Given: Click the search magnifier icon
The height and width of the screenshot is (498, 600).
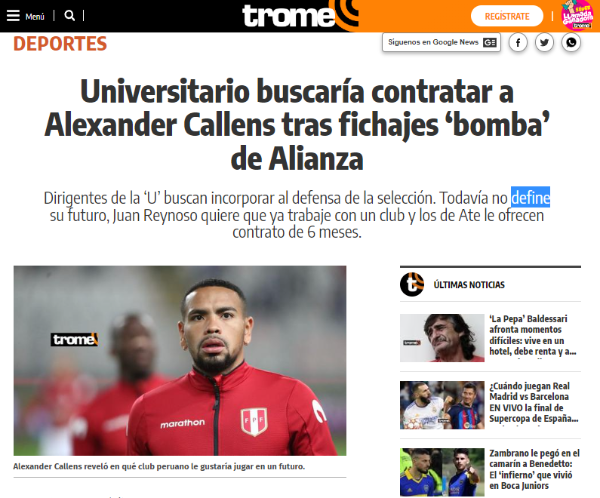Looking at the screenshot, I should click(70, 16).
